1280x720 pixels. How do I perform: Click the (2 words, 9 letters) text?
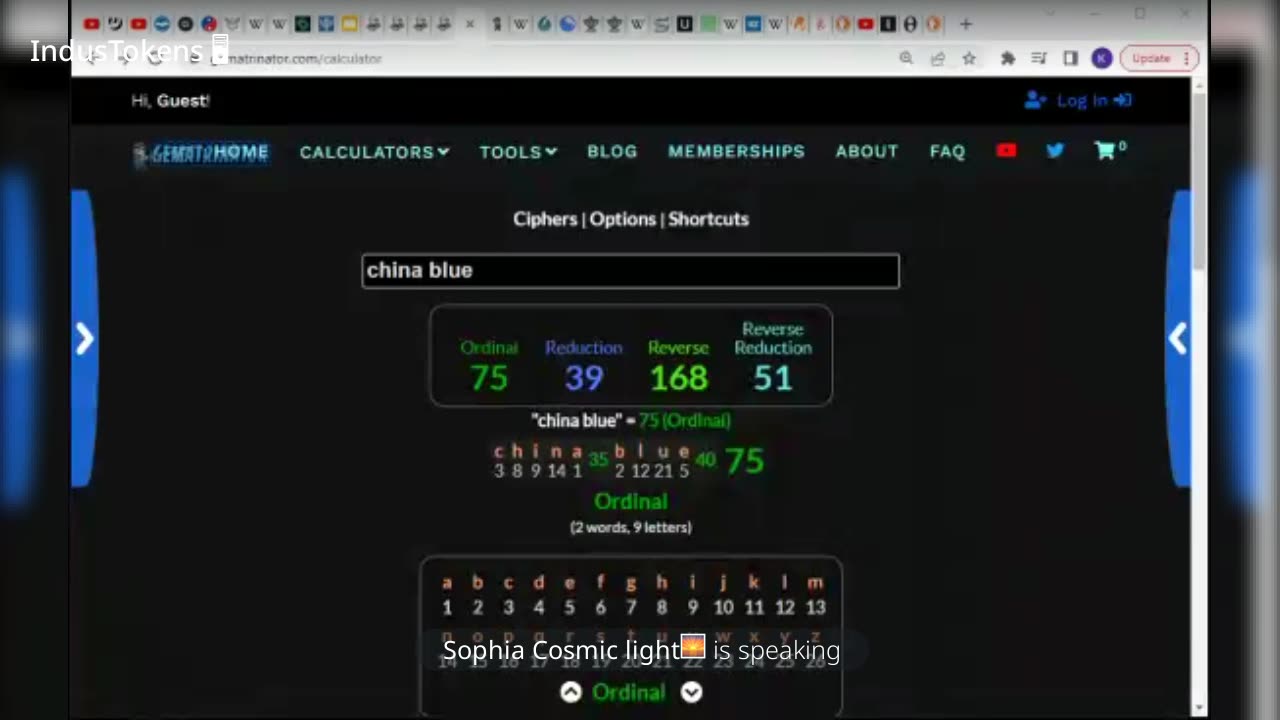(630, 527)
